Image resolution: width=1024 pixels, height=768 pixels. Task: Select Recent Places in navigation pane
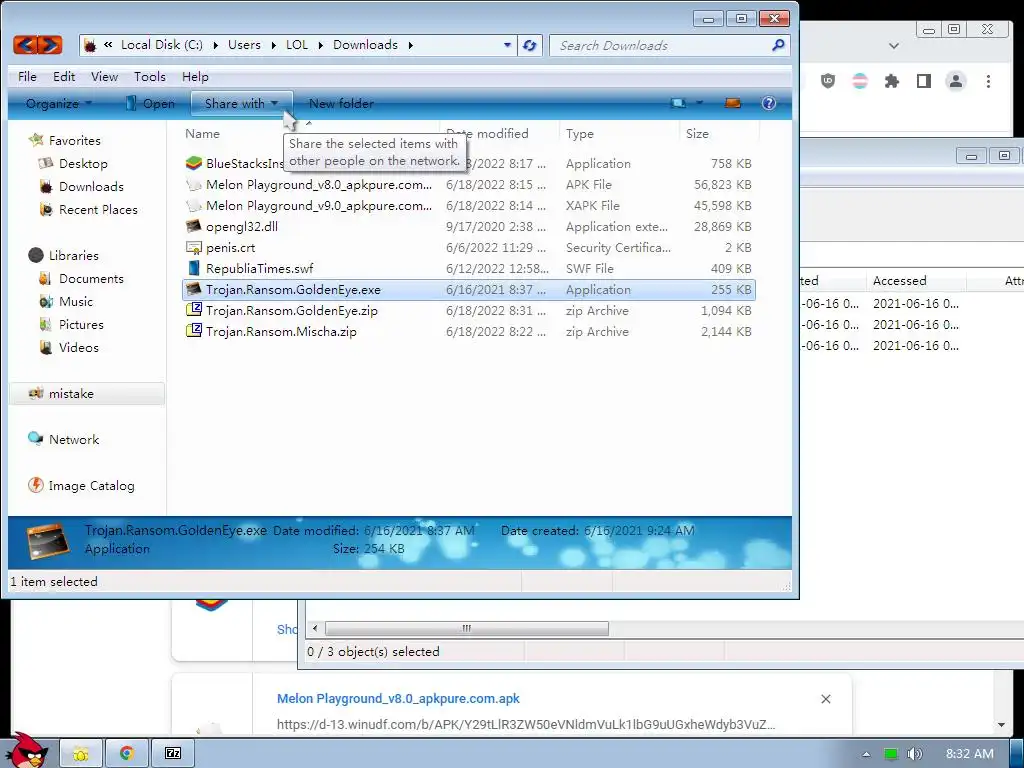[x=98, y=209]
